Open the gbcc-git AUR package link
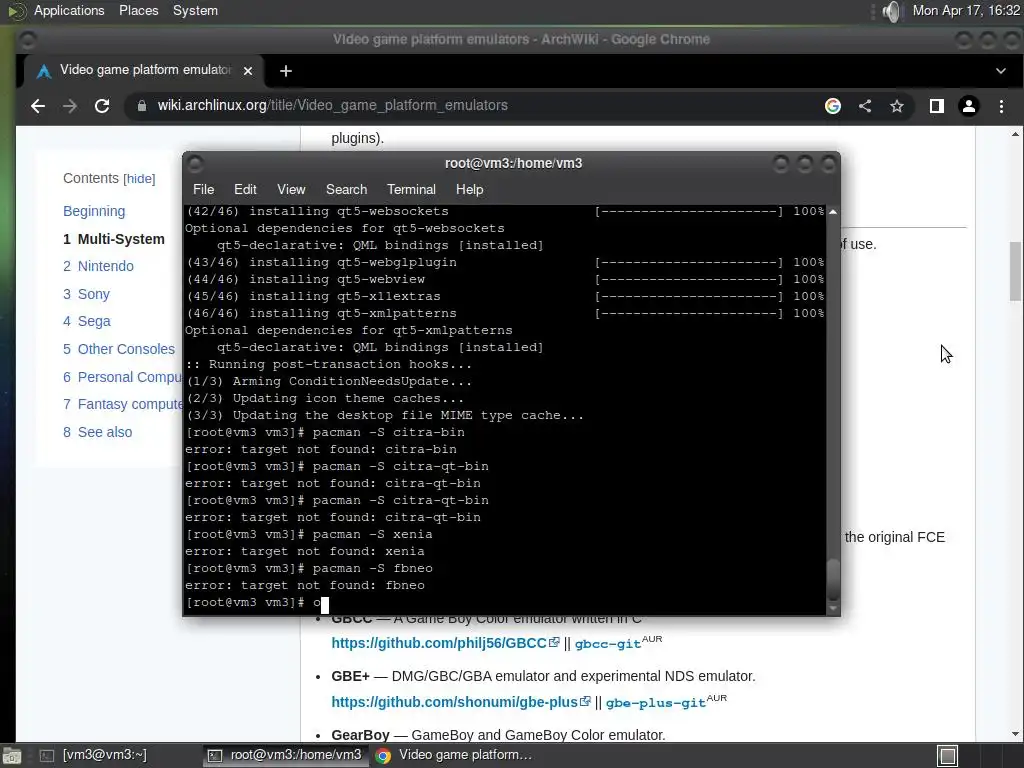The height and width of the screenshot is (768, 1024). pos(607,644)
